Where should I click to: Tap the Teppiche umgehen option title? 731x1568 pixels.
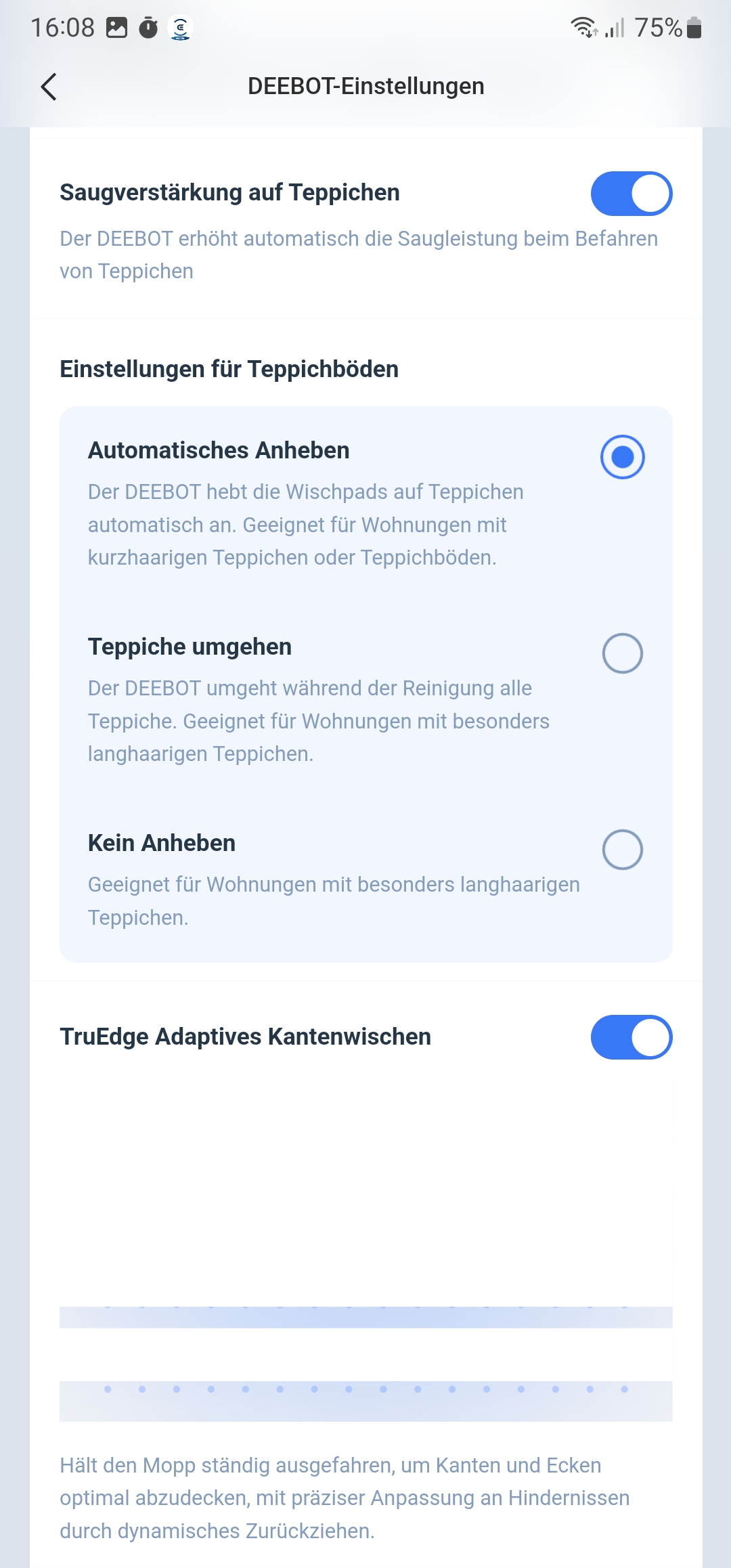click(x=190, y=647)
